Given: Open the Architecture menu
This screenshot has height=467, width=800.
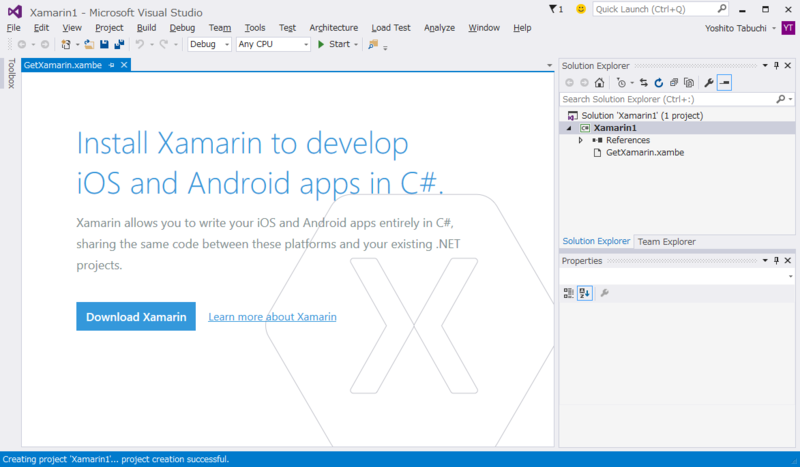Looking at the screenshot, I should [334, 28].
